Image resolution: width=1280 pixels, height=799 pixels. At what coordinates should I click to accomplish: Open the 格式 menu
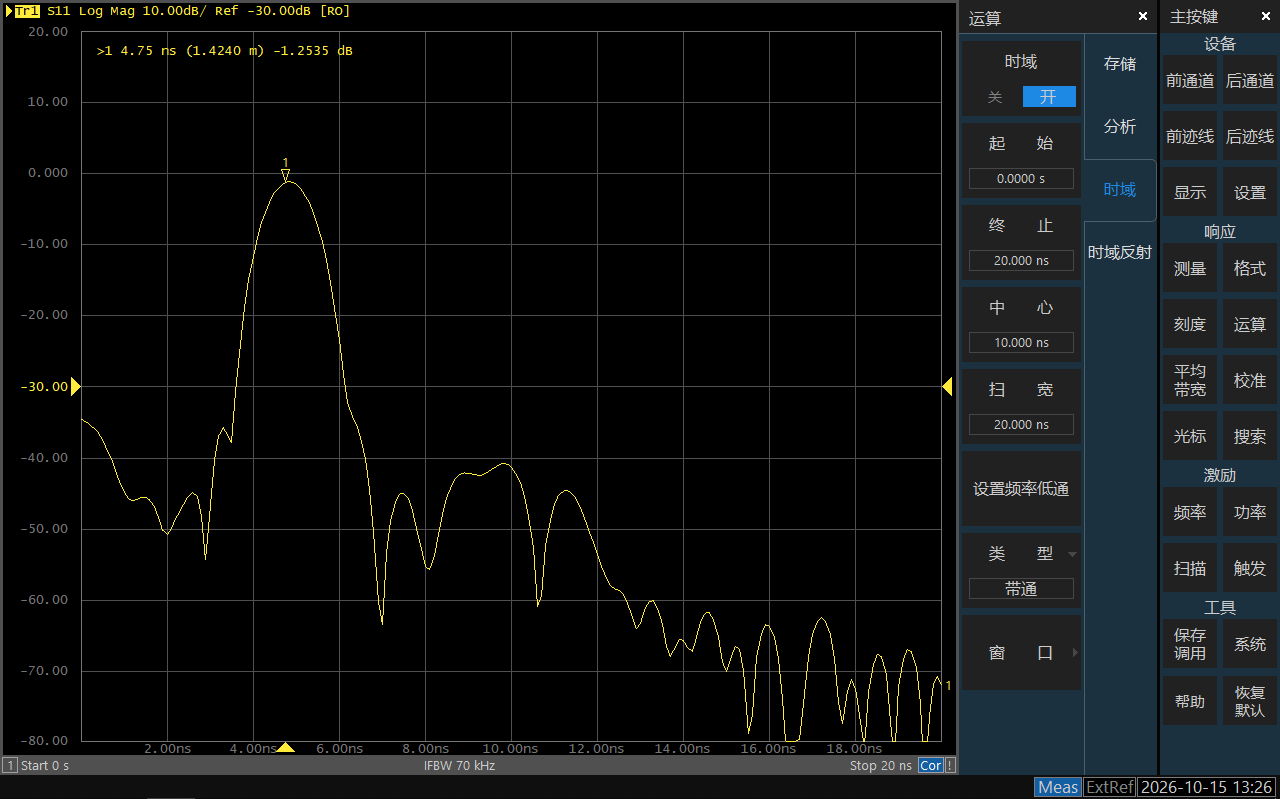click(x=1250, y=269)
